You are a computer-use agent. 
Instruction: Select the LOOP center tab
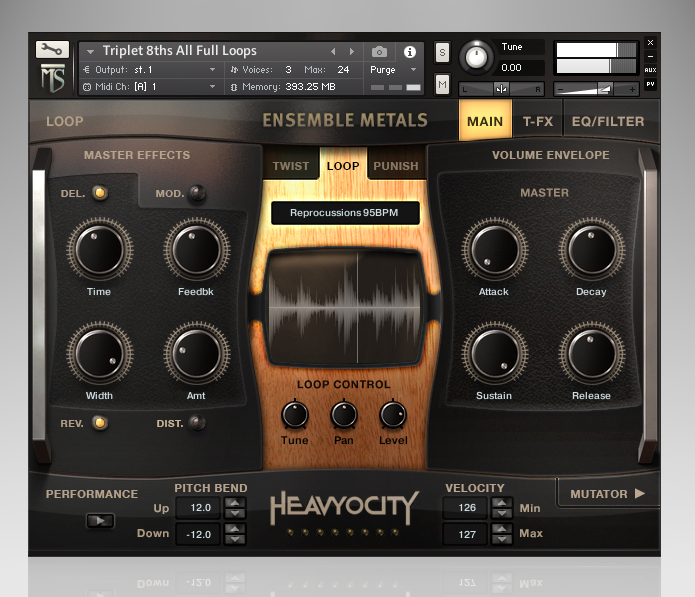[x=343, y=166]
